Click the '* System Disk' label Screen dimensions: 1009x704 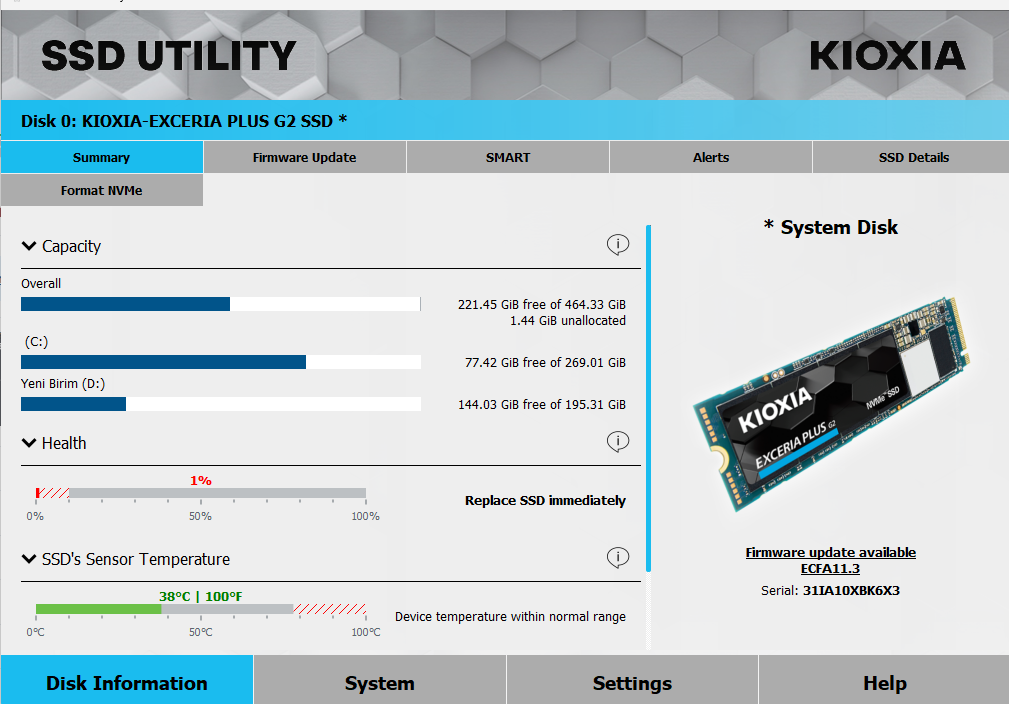tap(831, 227)
